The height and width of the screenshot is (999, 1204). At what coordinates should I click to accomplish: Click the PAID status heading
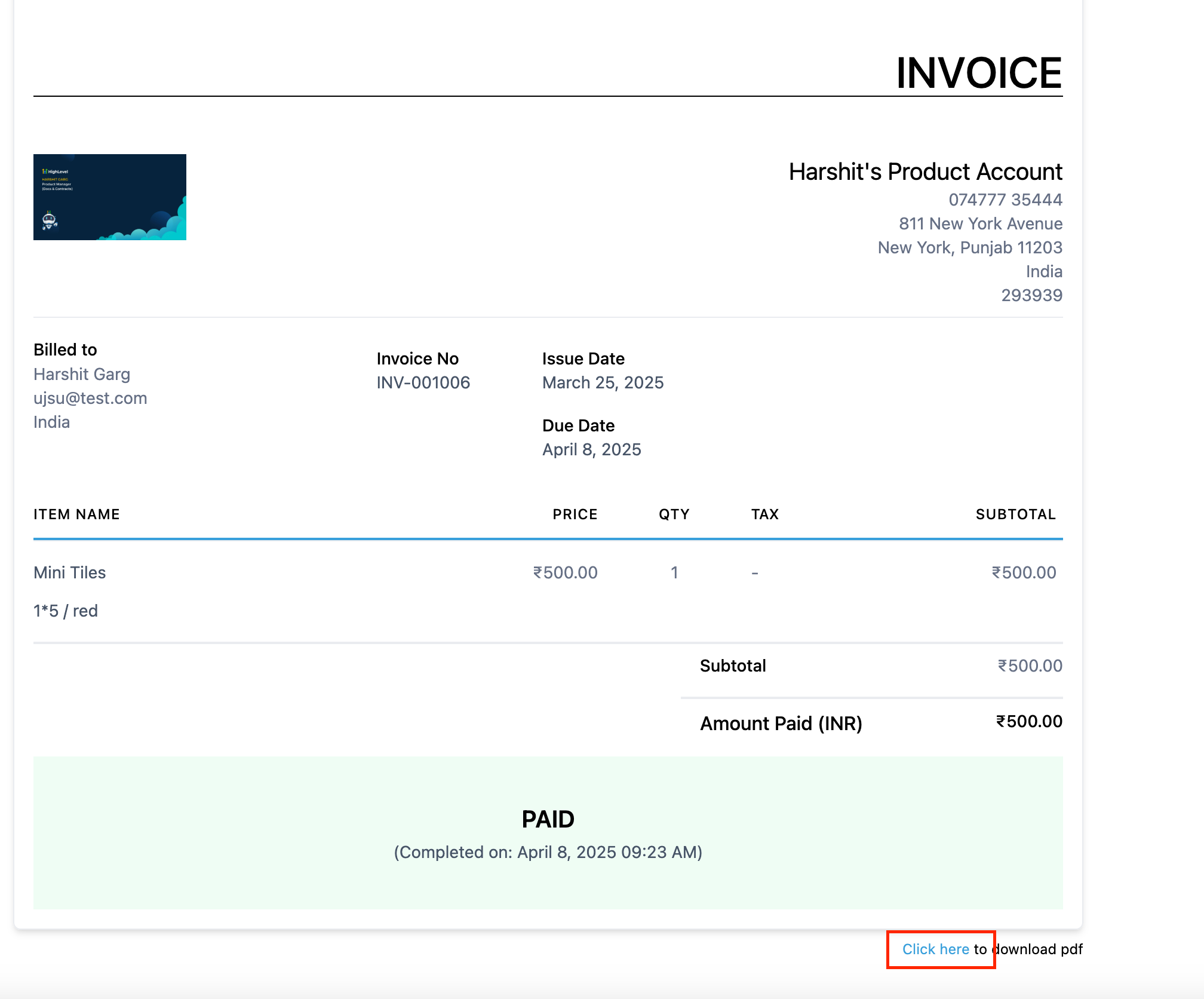[x=548, y=819]
